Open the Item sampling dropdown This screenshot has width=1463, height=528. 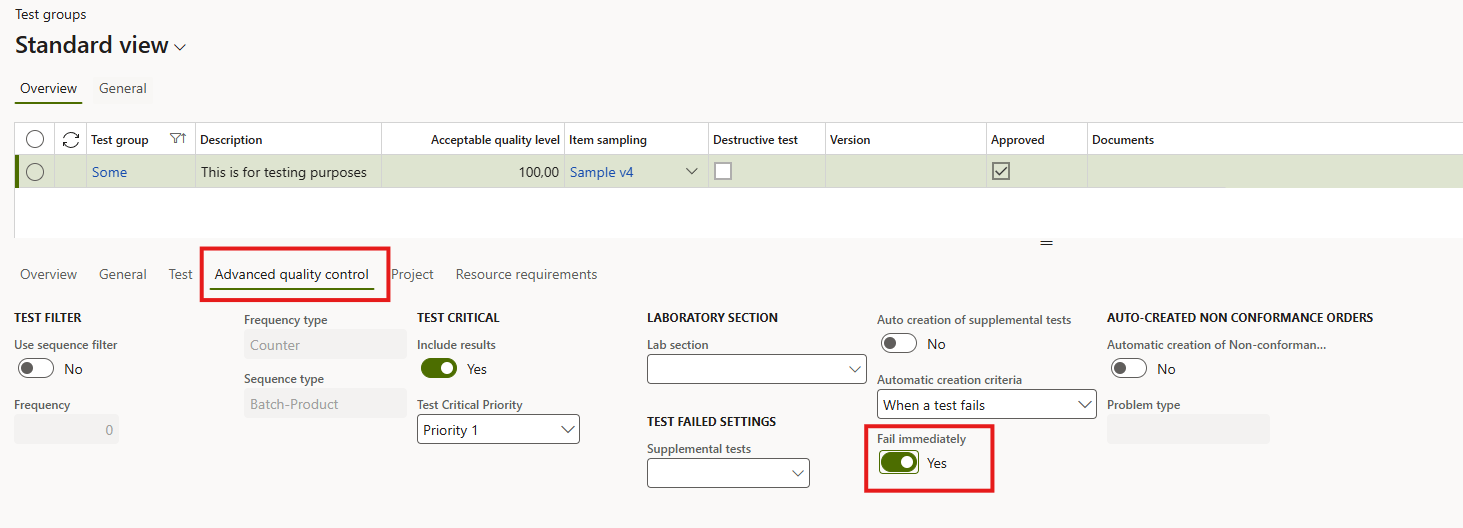[x=691, y=172]
